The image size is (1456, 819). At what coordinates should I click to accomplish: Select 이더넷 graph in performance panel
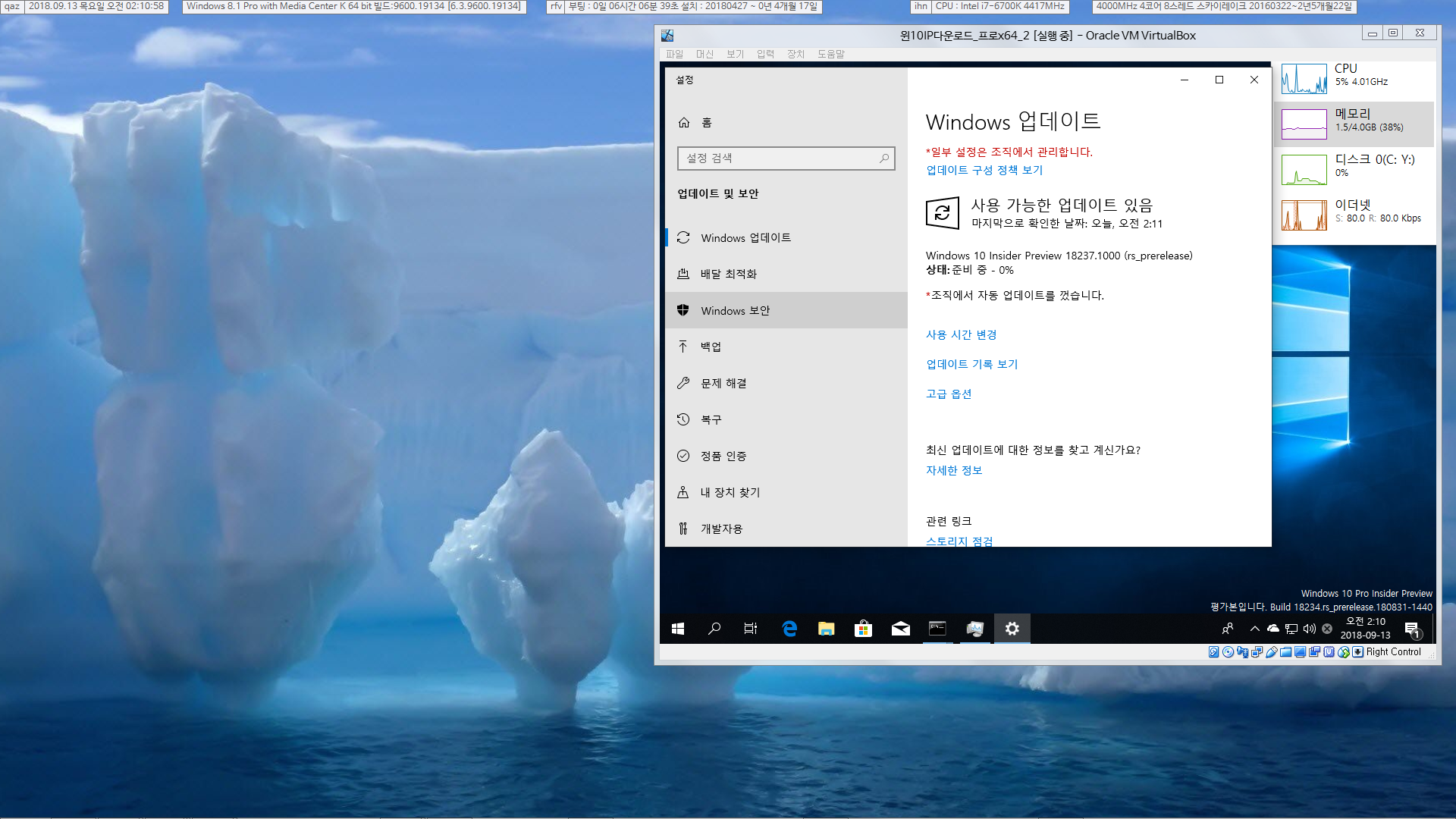1355,215
